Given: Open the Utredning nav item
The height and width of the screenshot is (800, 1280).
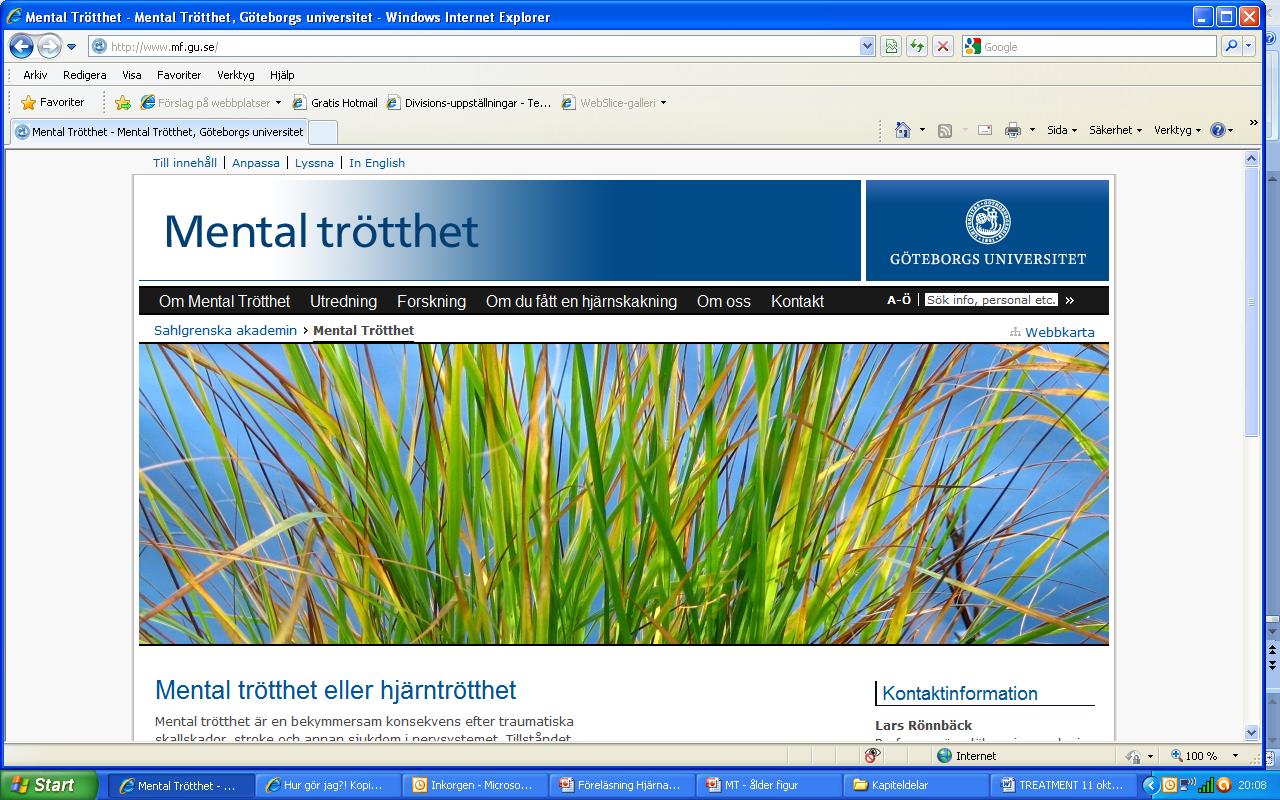Looking at the screenshot, I should [343, 301].
